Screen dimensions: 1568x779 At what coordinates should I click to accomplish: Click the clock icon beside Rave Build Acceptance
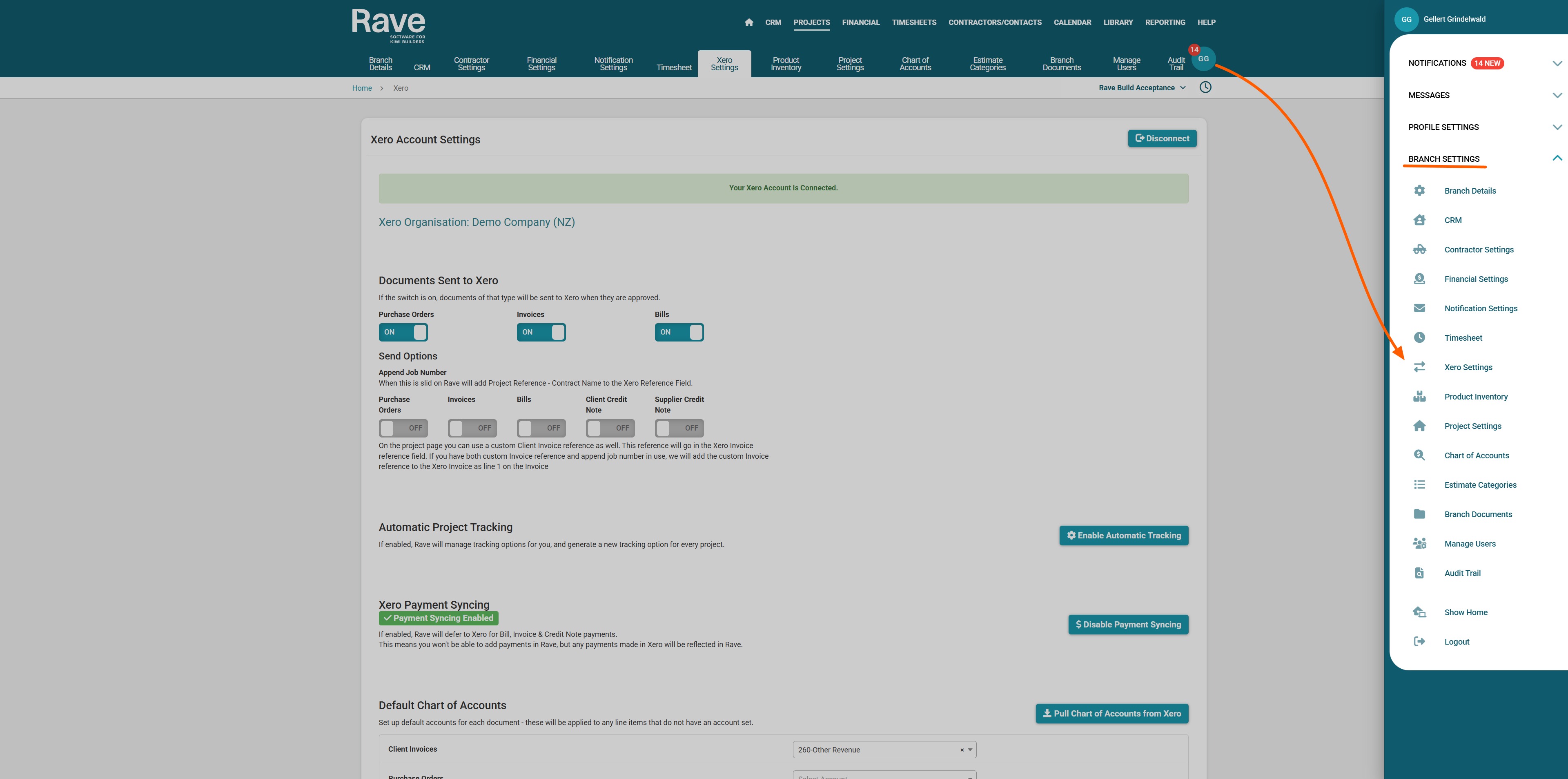[1205, 87]
